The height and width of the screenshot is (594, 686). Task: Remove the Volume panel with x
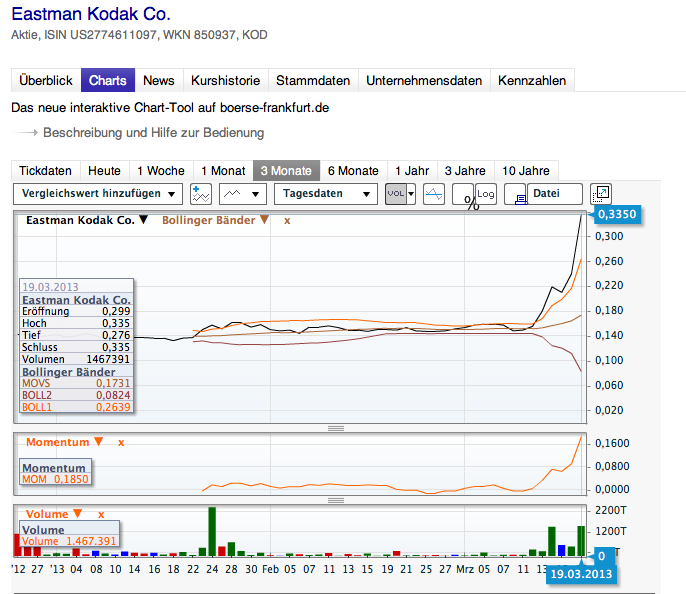(x=101, y=514)
